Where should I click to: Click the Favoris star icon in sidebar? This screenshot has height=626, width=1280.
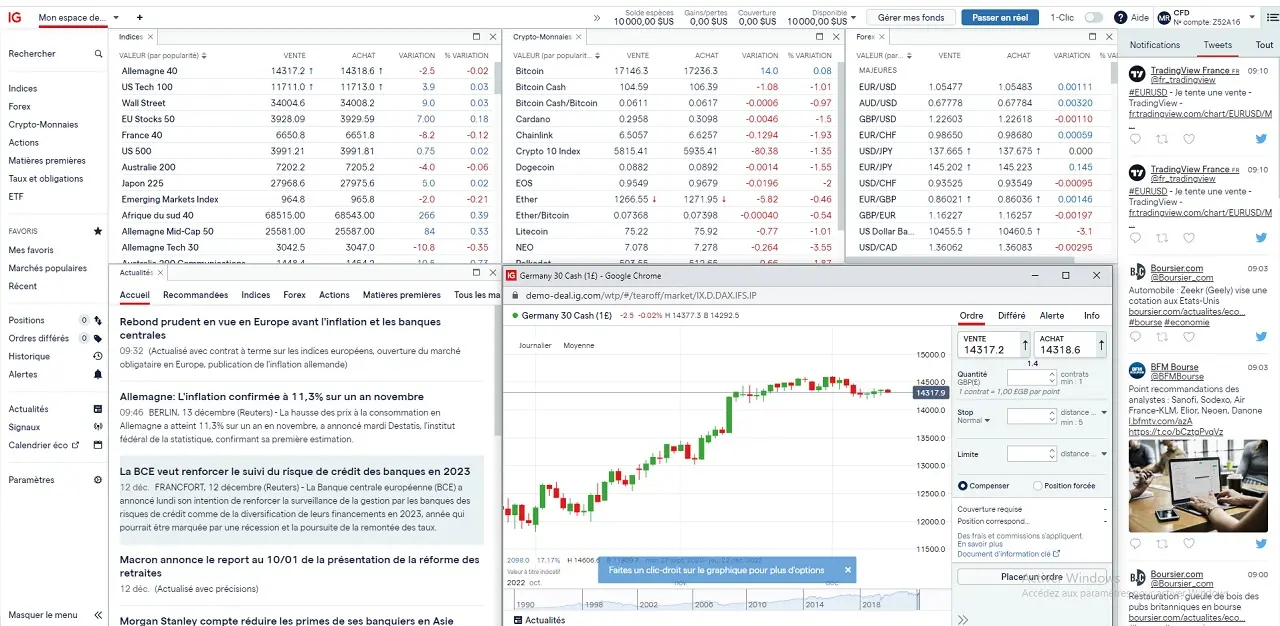click(x=98, y=231)
